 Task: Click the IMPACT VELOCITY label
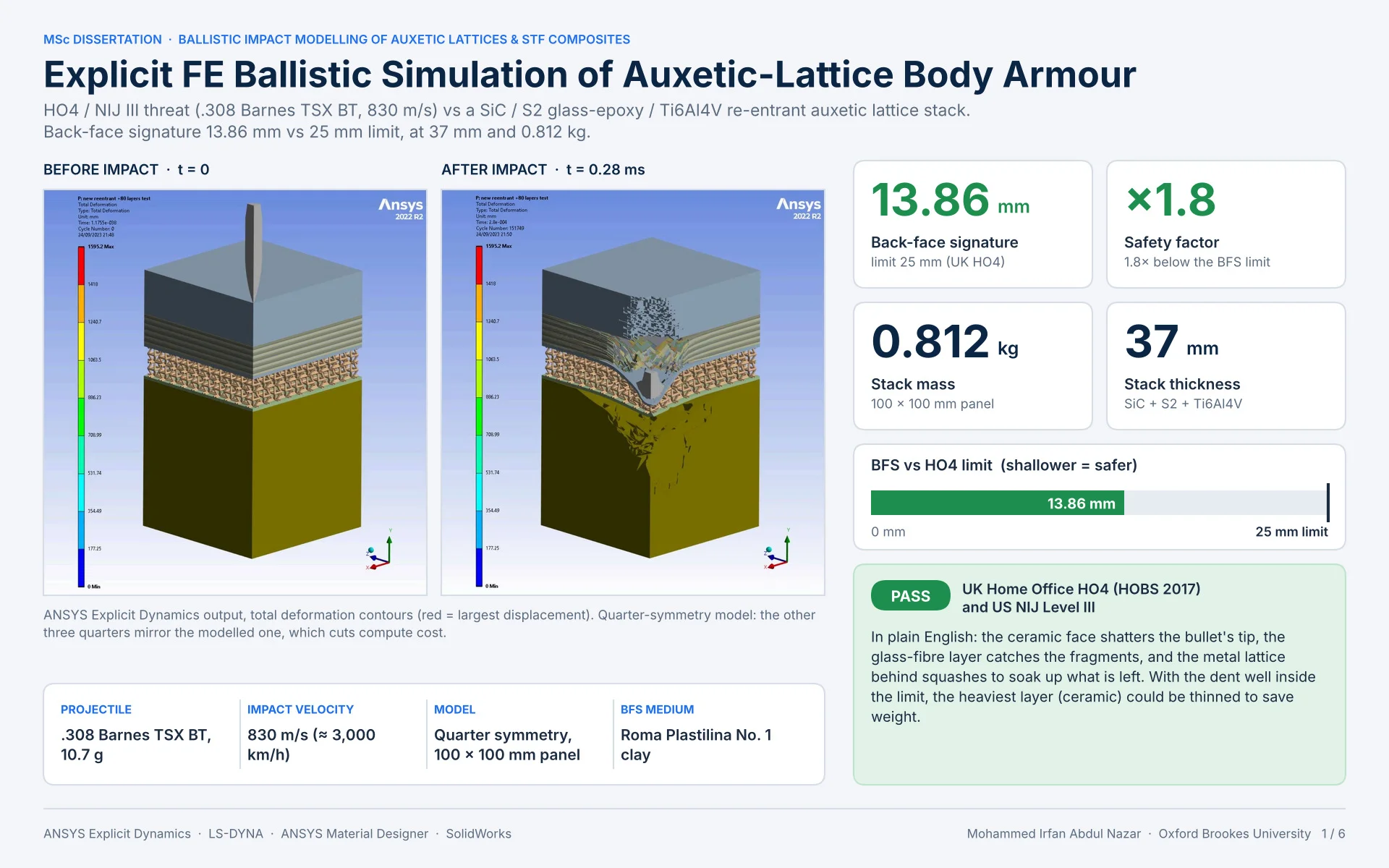300,710
